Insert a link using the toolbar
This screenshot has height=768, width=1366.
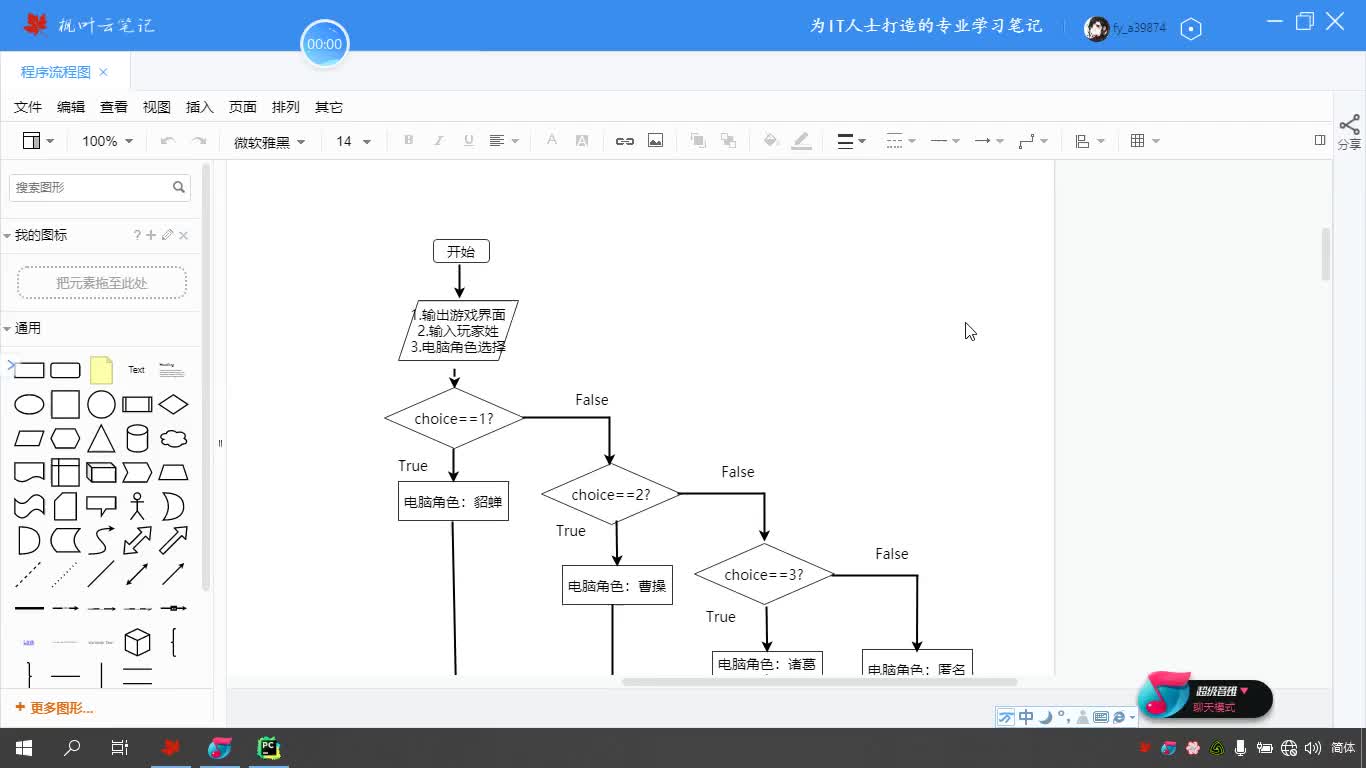(625, 141)
